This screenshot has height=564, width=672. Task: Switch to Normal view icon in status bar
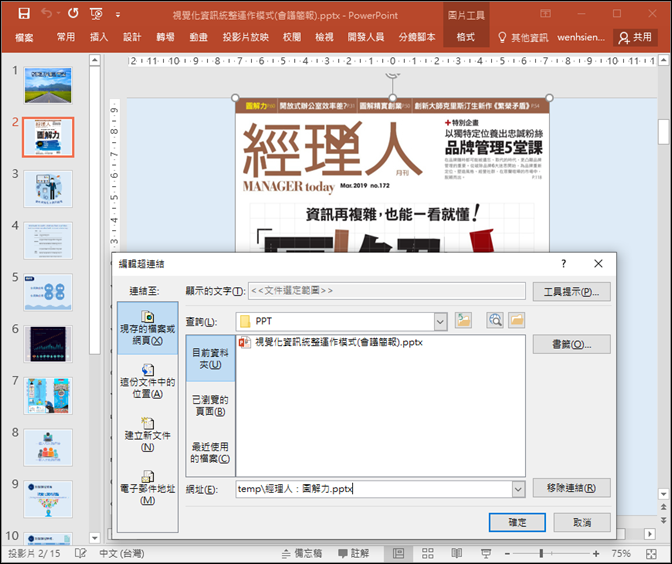(398, 553)
